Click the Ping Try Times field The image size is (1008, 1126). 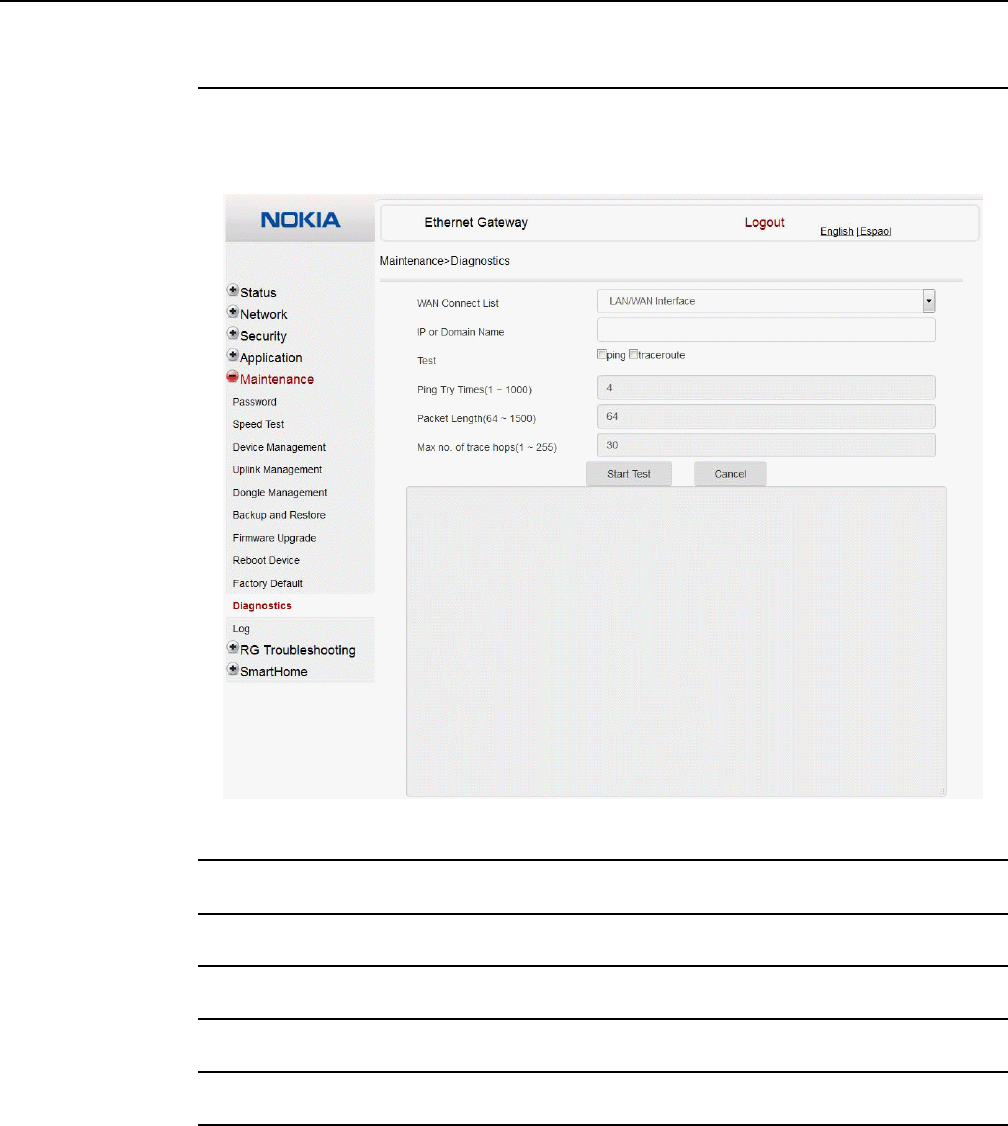[766, 388]
